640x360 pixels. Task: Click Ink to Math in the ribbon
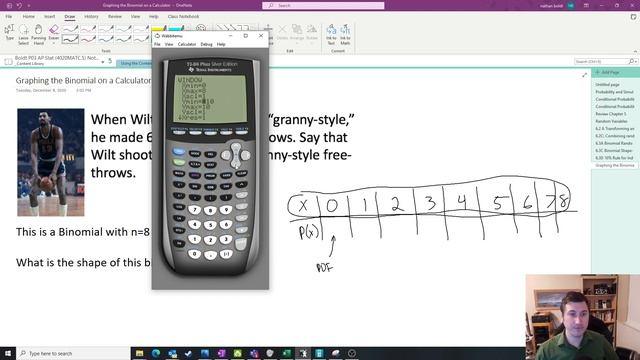pyautogui.click(x=345, y=34)
